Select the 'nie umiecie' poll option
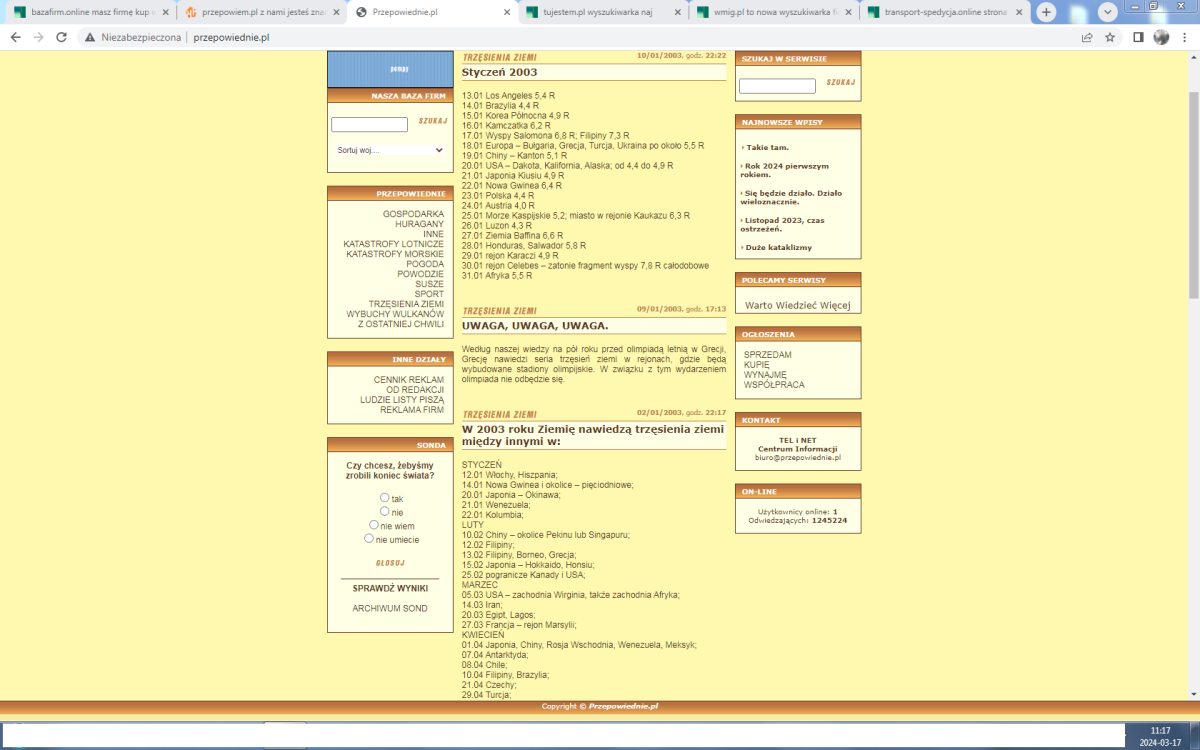The image size is (1200, 750). (x=369, y=538)
